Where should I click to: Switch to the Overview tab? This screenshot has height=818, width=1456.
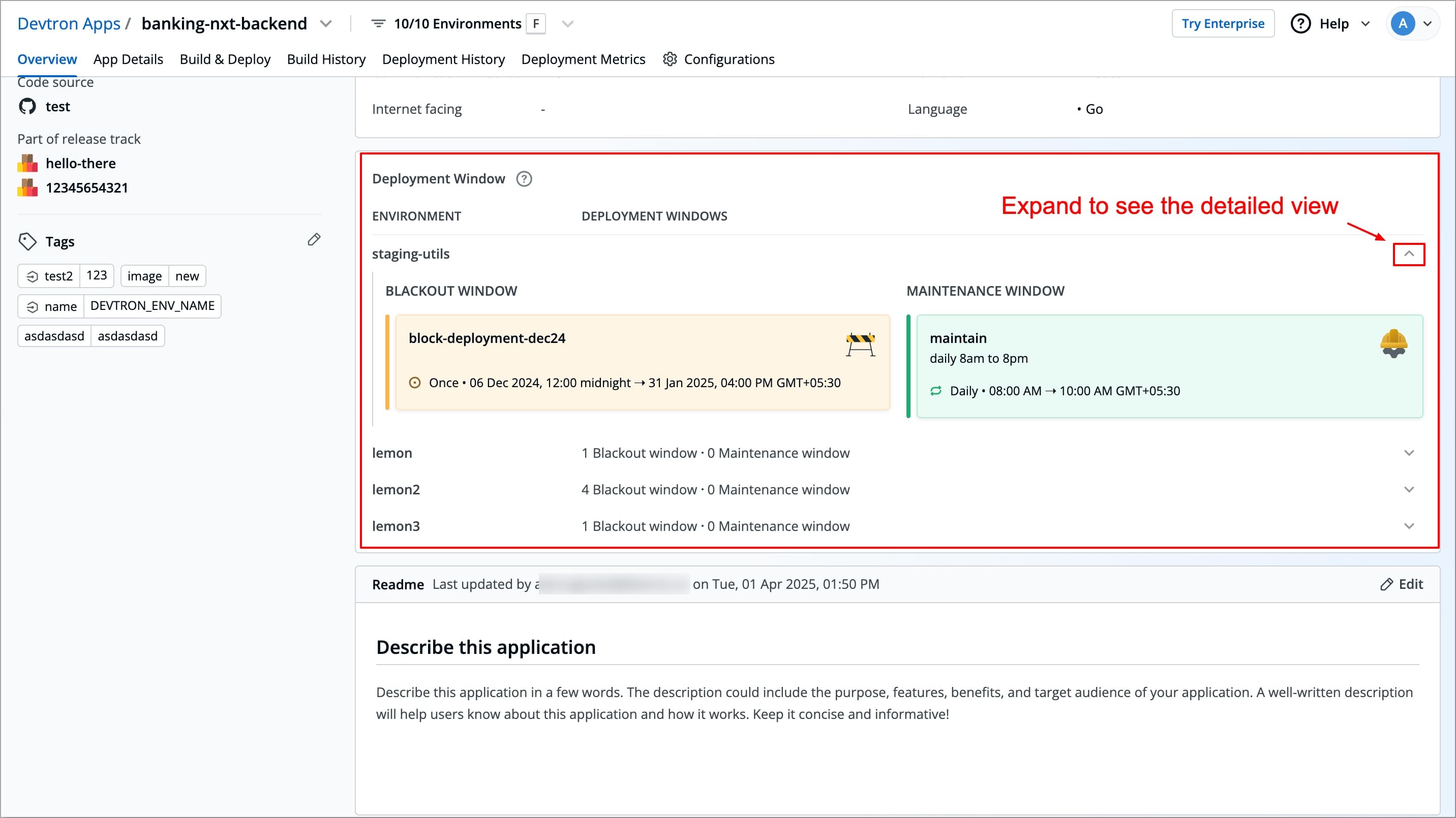click(47, 59)
